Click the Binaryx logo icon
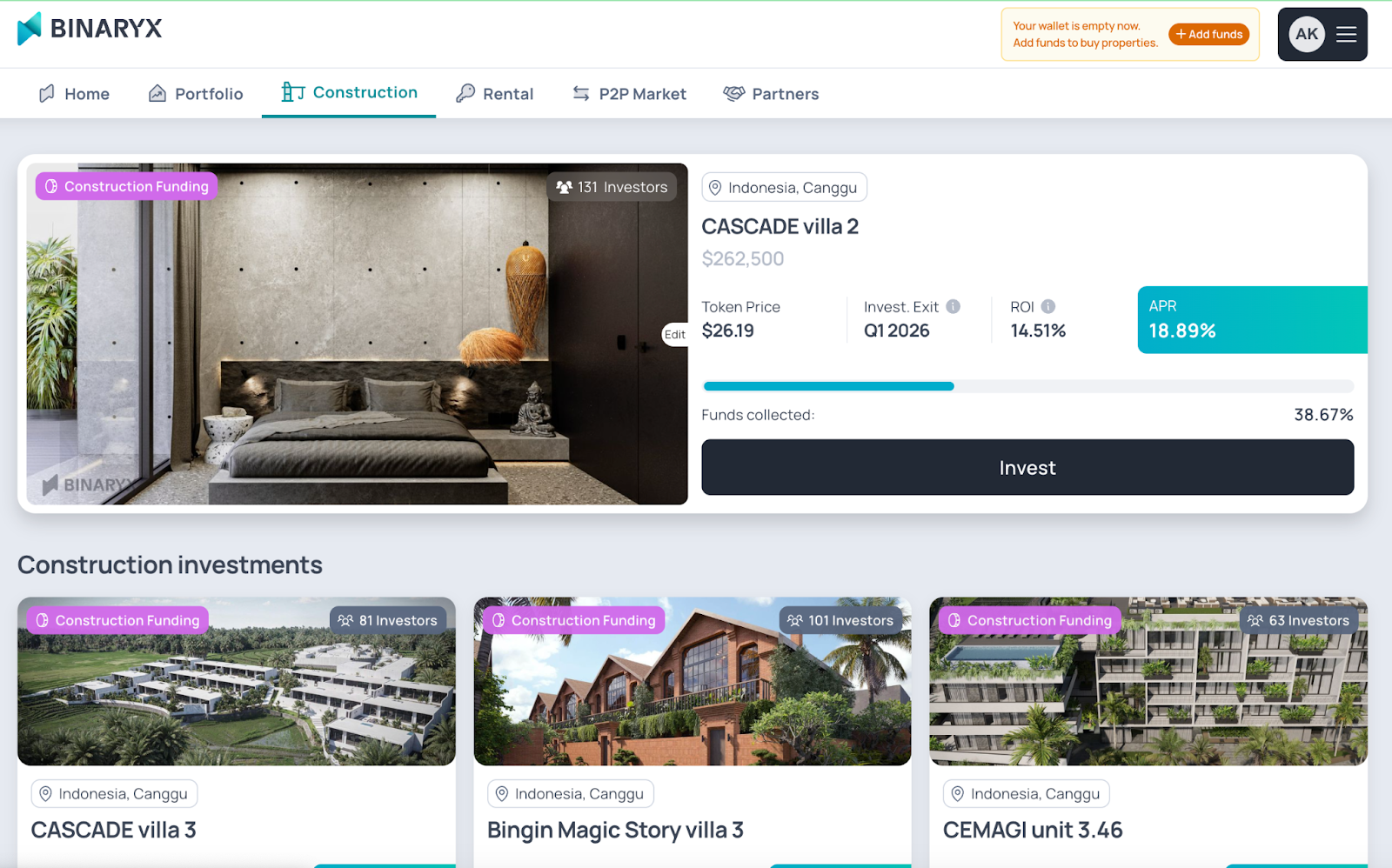 [30, 29]
